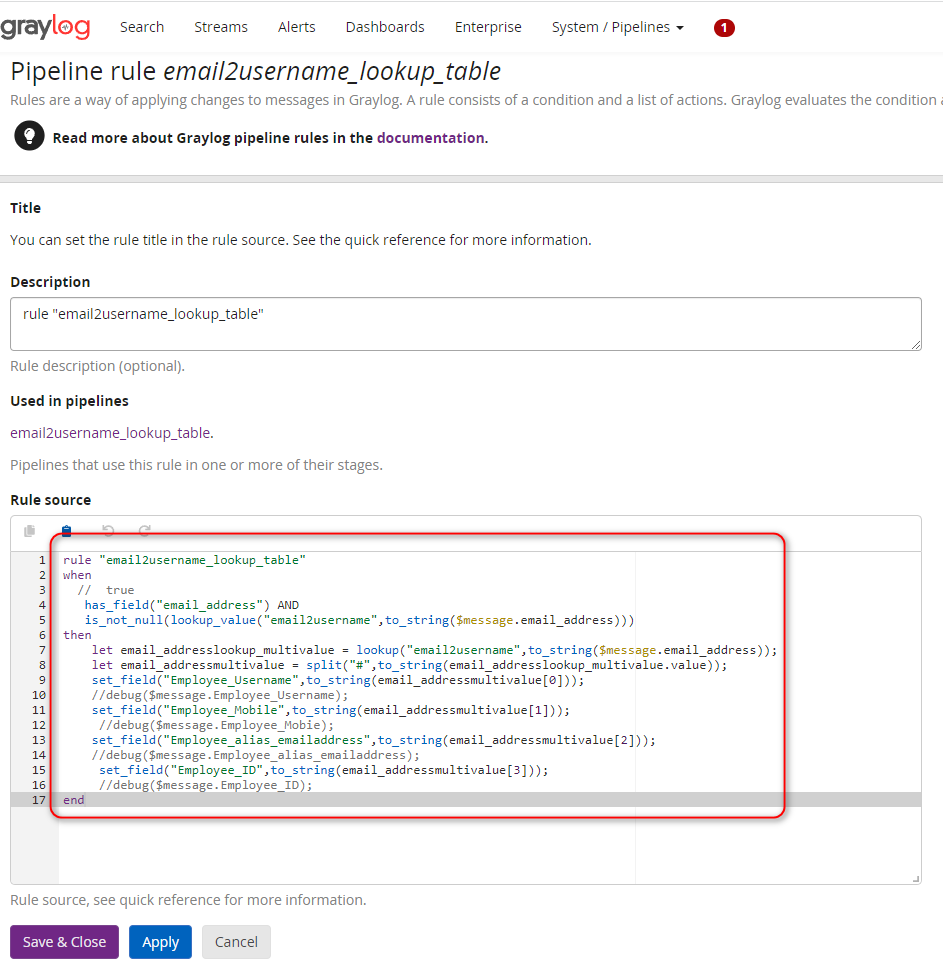Image resolution: width=943 pixels, height=969 pixels.
Task: Expand the System / Pipelines dropdown
Action: (x=617, y=27)
